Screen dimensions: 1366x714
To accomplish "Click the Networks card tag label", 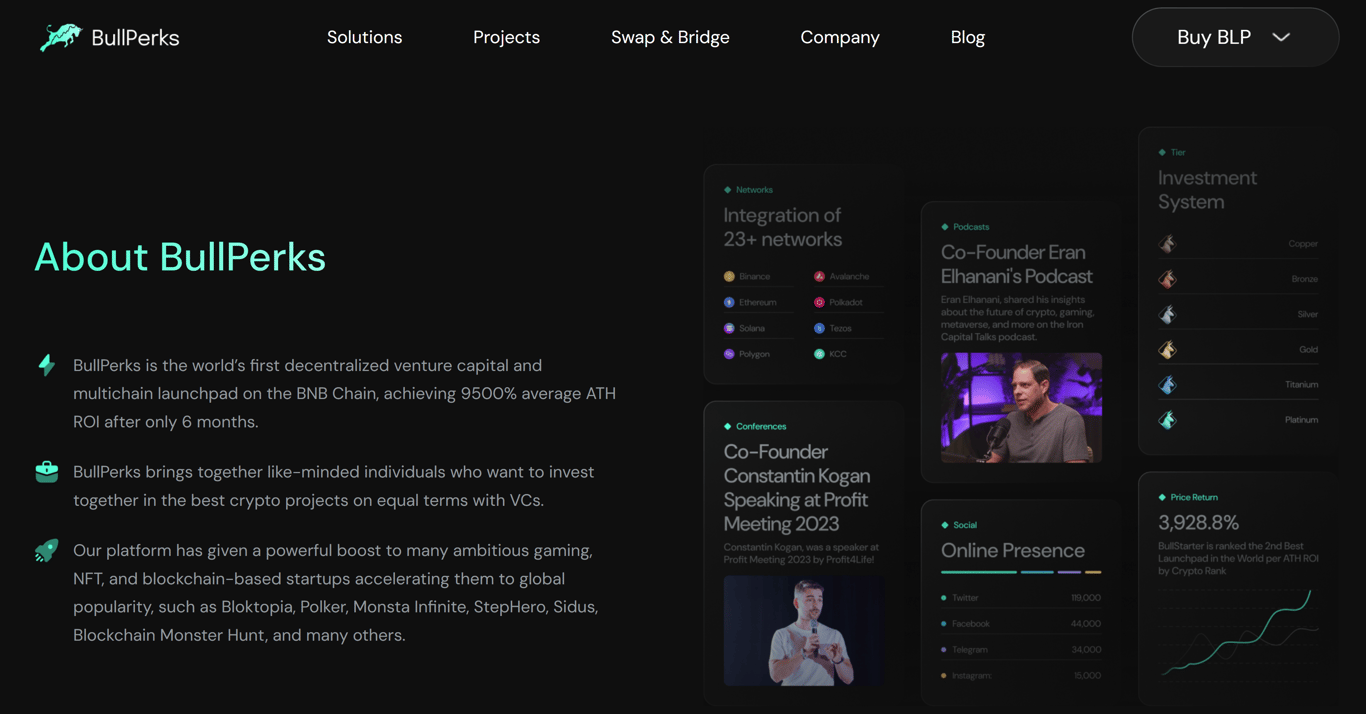I will 754,190.
